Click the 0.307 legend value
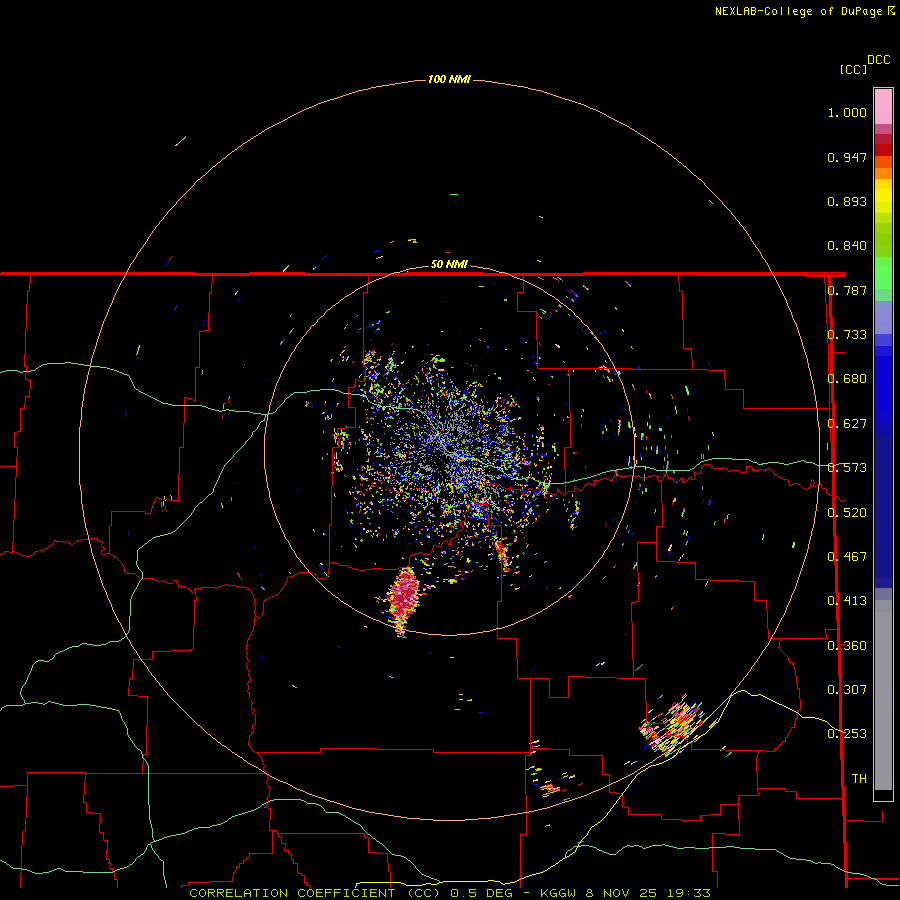900x900 pixels. pos(847,690)
